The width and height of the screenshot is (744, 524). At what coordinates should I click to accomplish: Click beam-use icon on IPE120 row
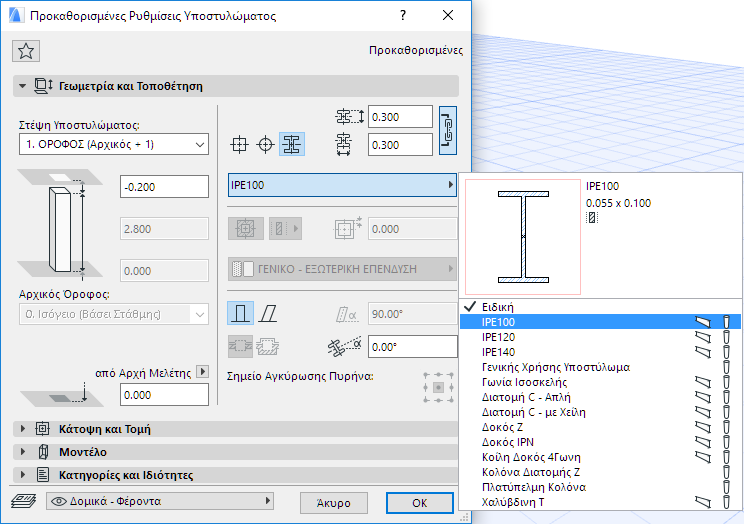[703, 337]
